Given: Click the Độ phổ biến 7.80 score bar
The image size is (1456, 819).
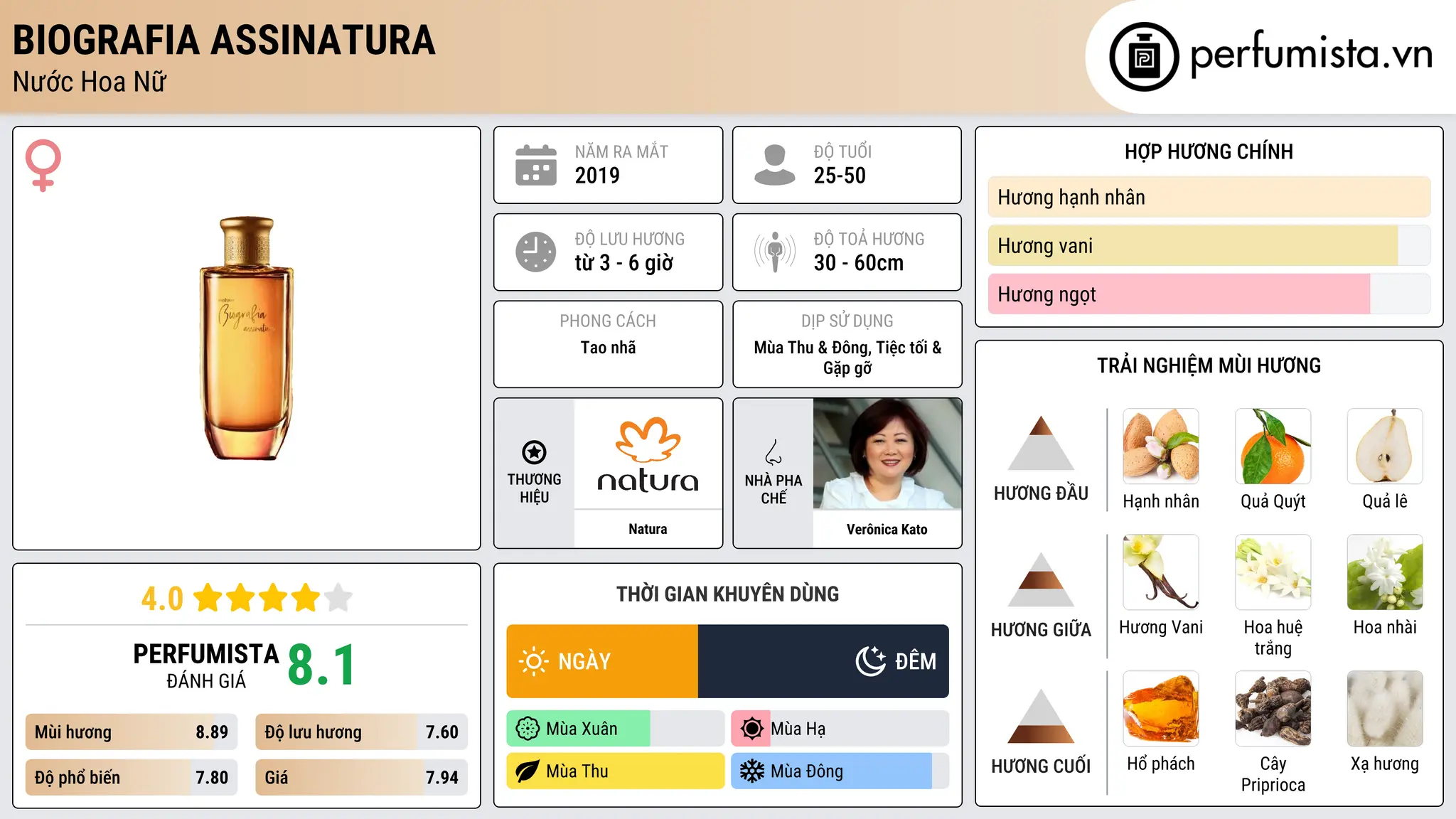Looking at the screenshot, I should [x=132, y=777].
